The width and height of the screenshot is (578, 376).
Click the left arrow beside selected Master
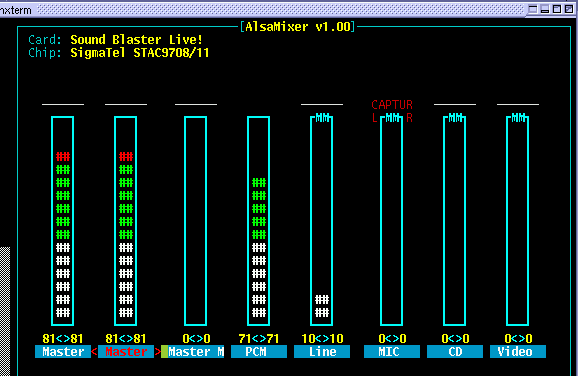(x=94, y=352)
